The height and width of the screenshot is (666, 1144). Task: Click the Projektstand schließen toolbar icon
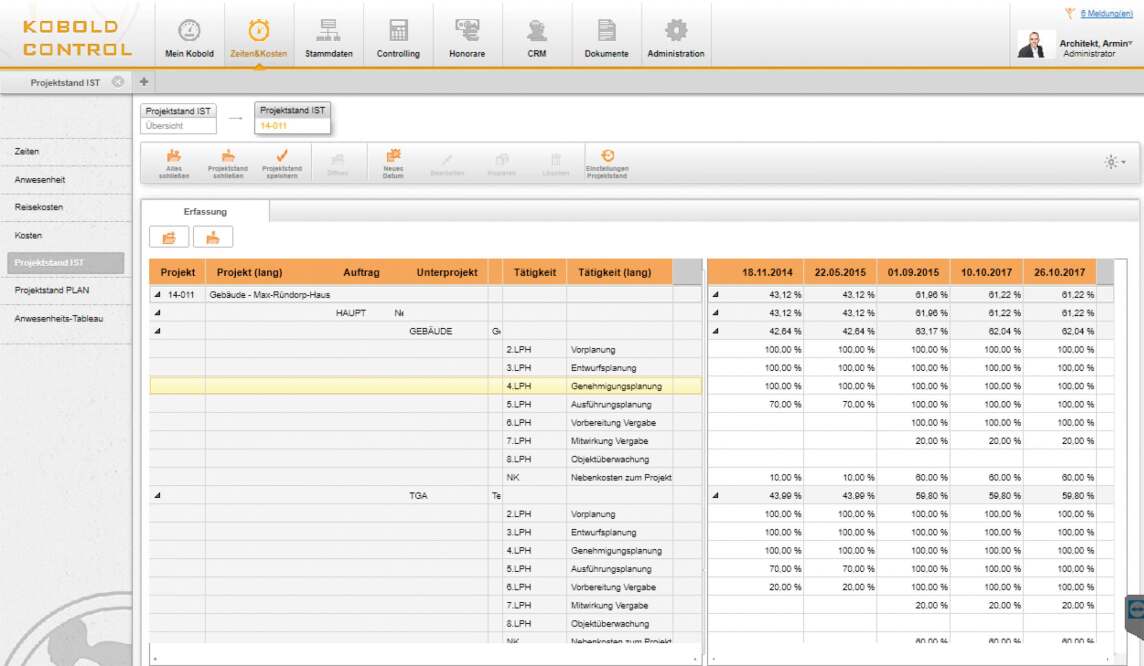tap(228, 156)
